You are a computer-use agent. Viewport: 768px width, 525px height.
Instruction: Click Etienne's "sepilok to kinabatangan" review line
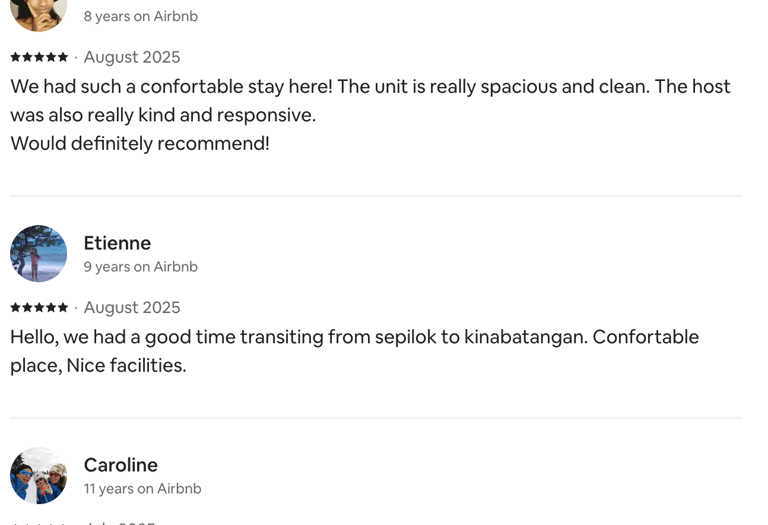coord(354,336)
